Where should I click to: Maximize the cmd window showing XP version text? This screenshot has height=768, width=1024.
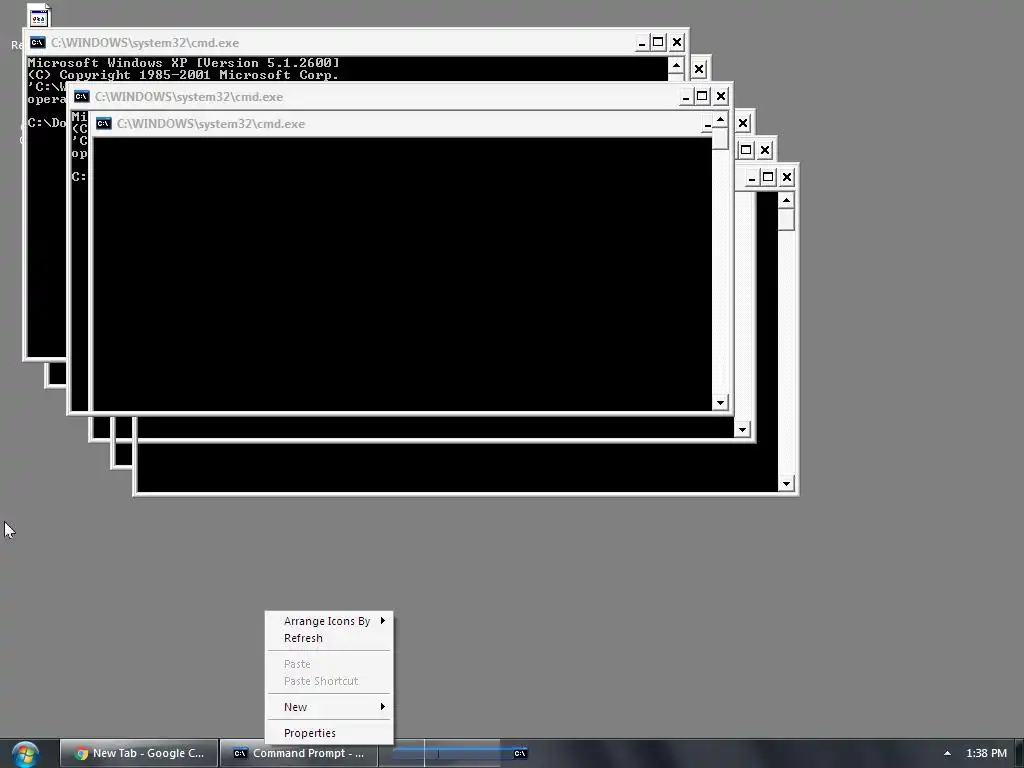(x=658, y=43)
